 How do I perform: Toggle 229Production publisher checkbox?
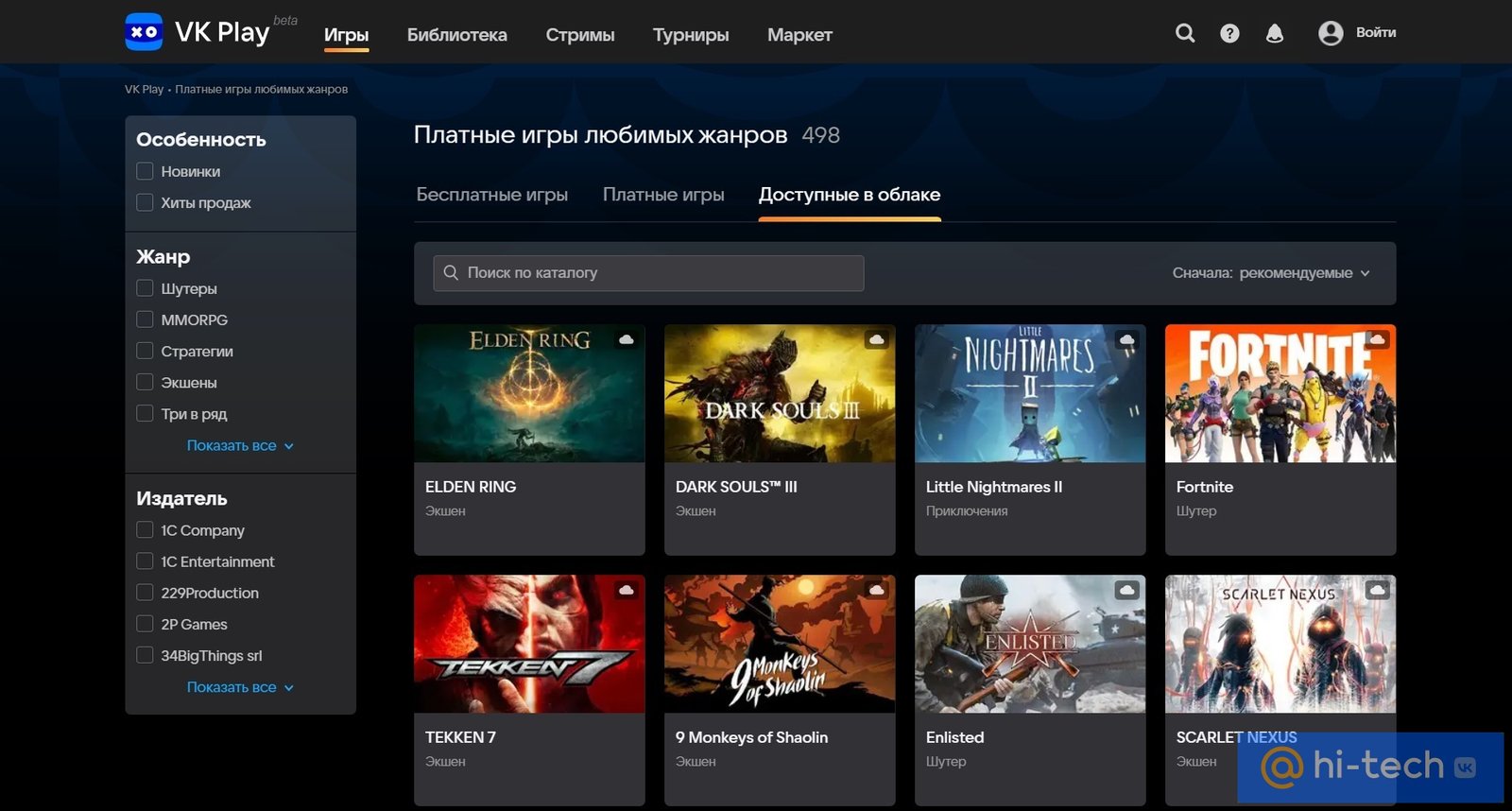click(x=145, y=593)
